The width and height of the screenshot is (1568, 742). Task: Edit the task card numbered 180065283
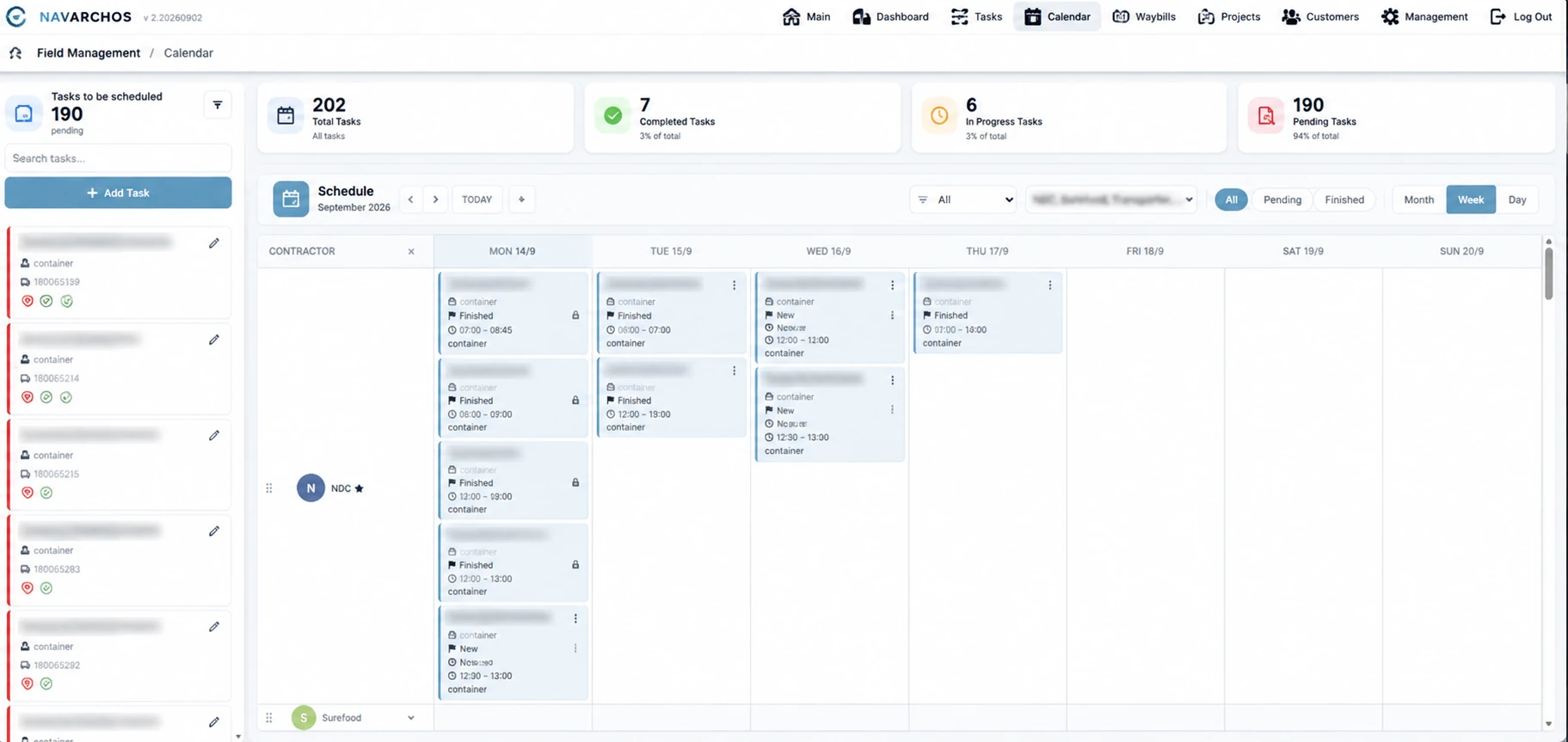point(214,530)
